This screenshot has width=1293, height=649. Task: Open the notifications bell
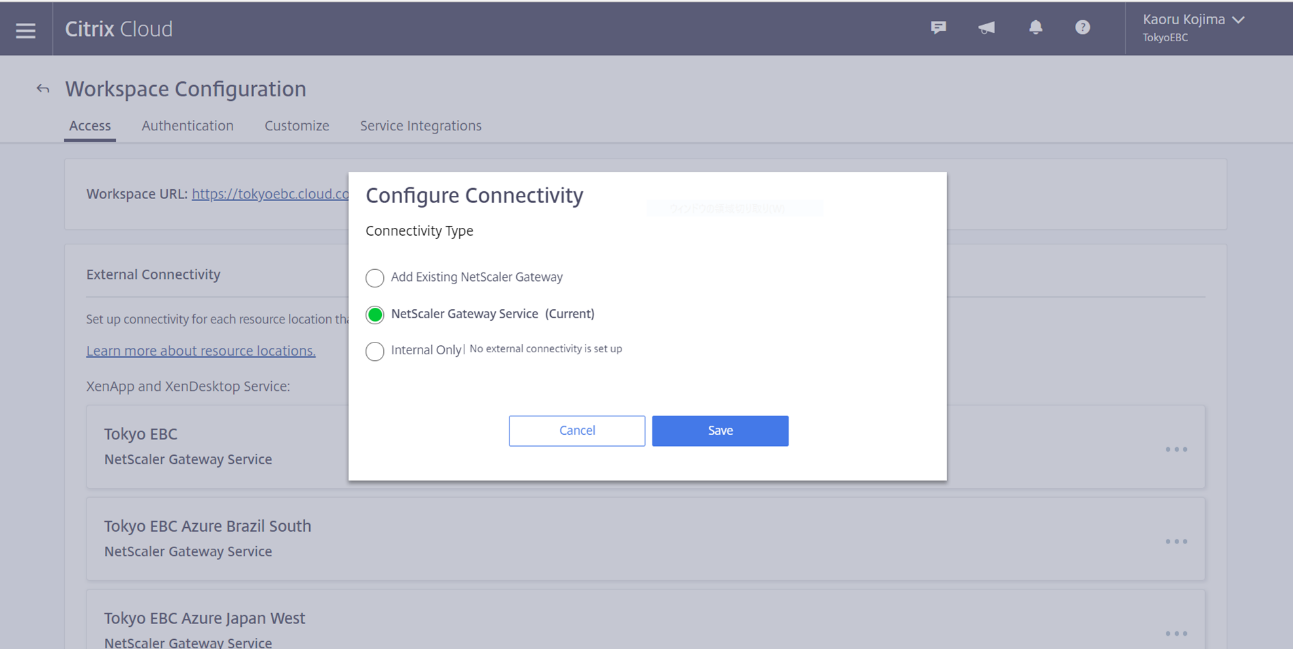coord(1035,28)
